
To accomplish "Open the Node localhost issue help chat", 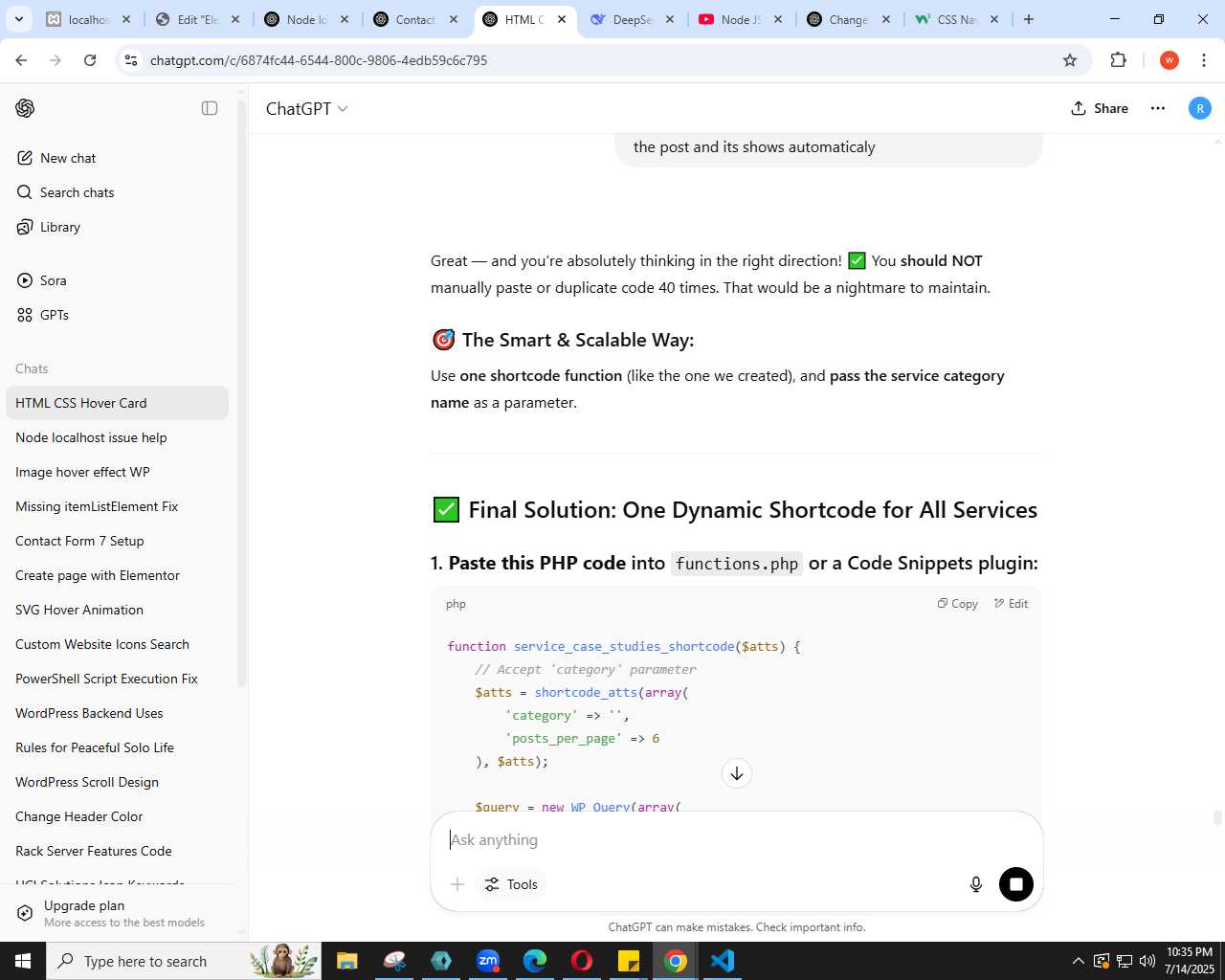I will (117, 437).
